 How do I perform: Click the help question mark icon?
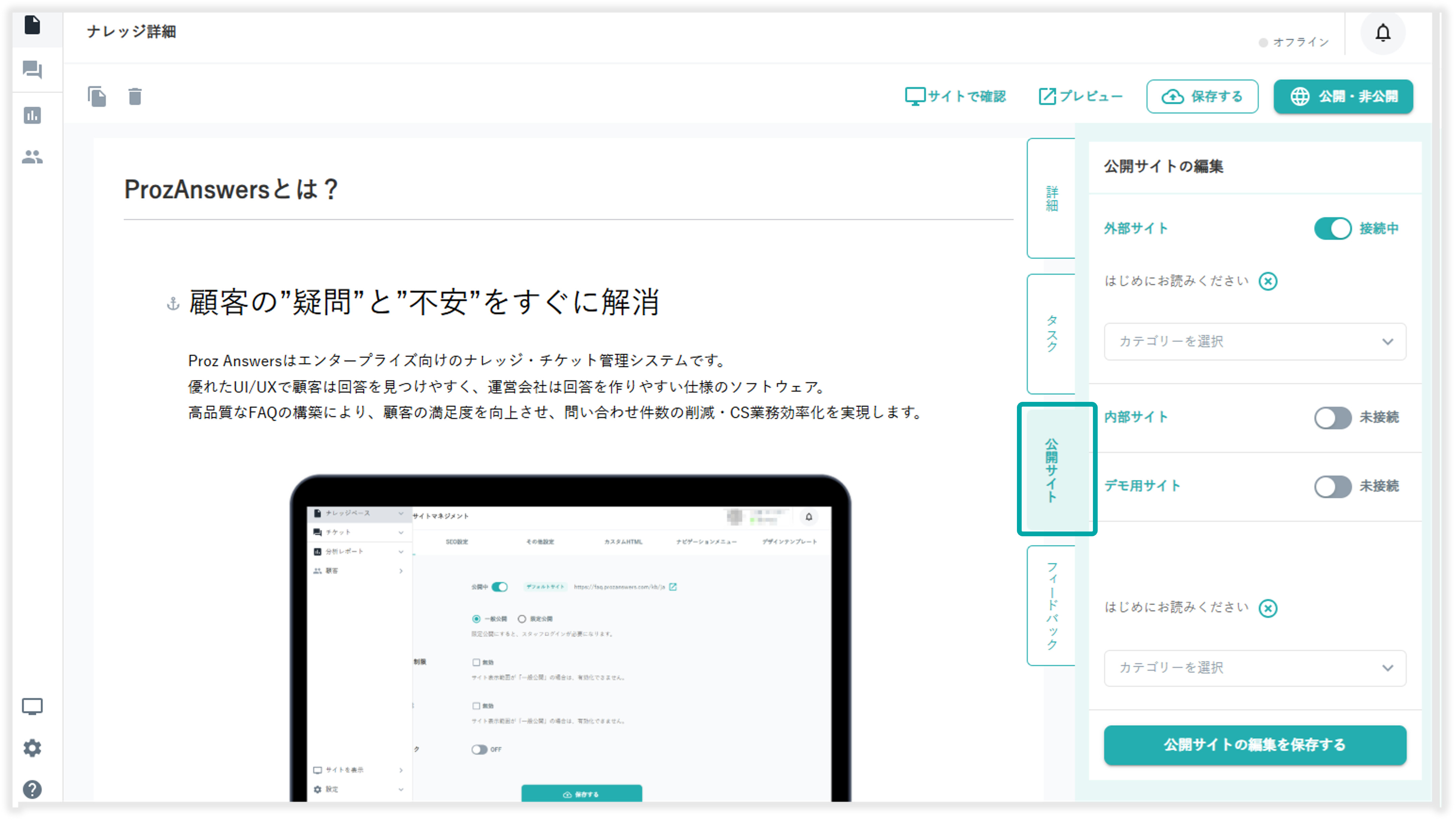coord(32,789)
